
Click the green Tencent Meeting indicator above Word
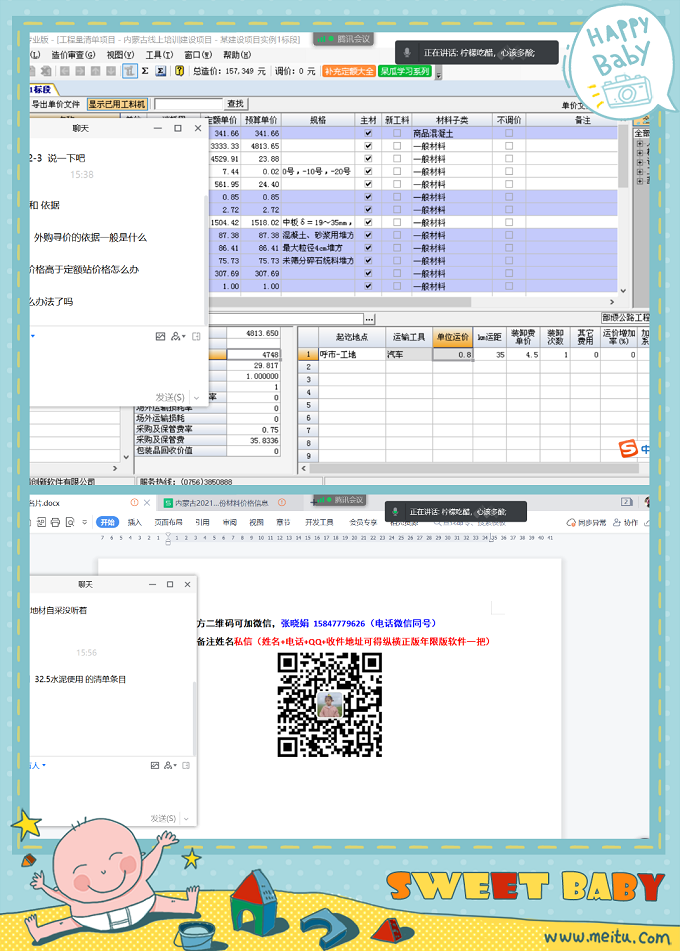coord(339,500)
